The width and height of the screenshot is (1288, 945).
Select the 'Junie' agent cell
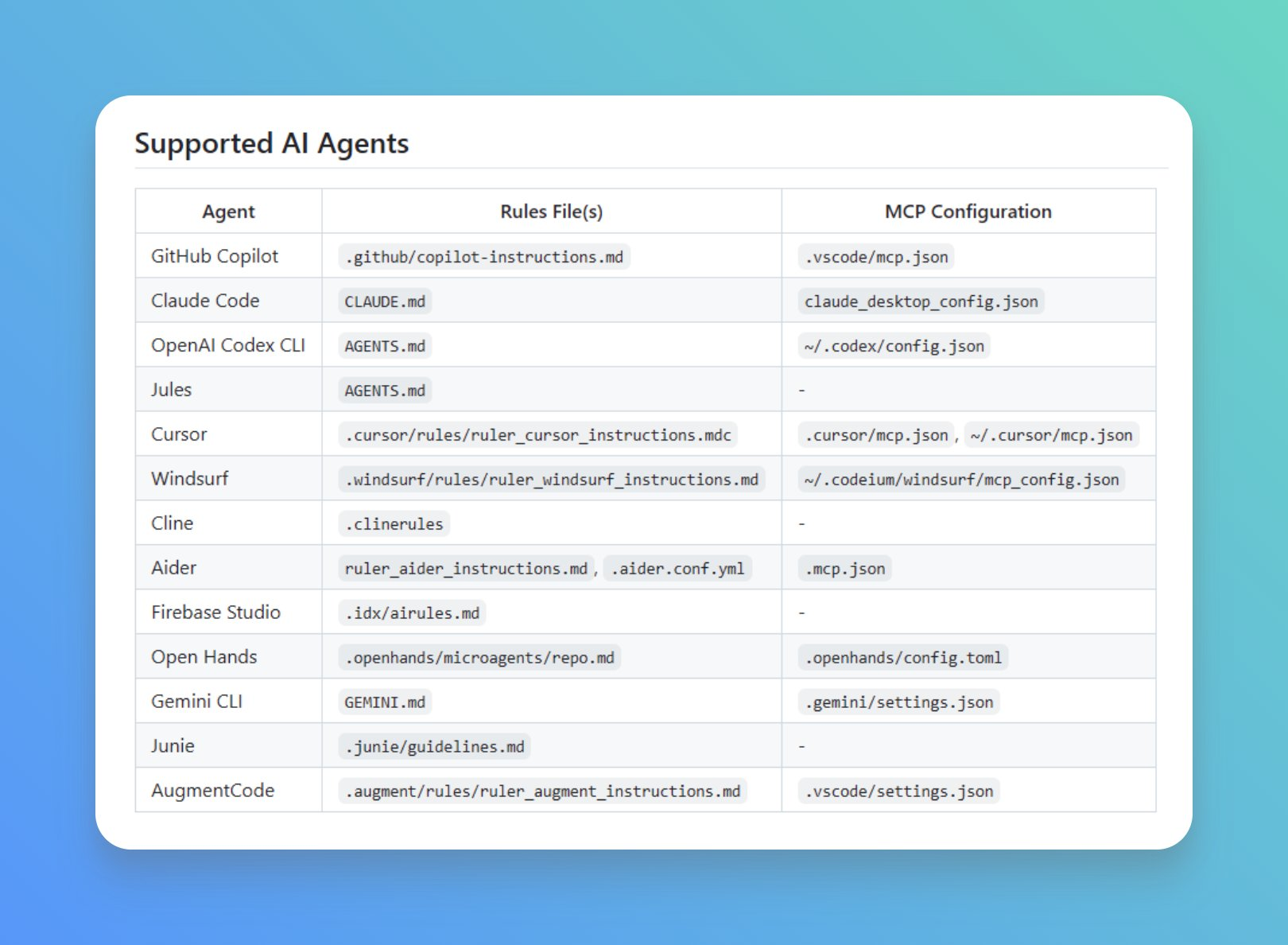click(x=228, y=746)
